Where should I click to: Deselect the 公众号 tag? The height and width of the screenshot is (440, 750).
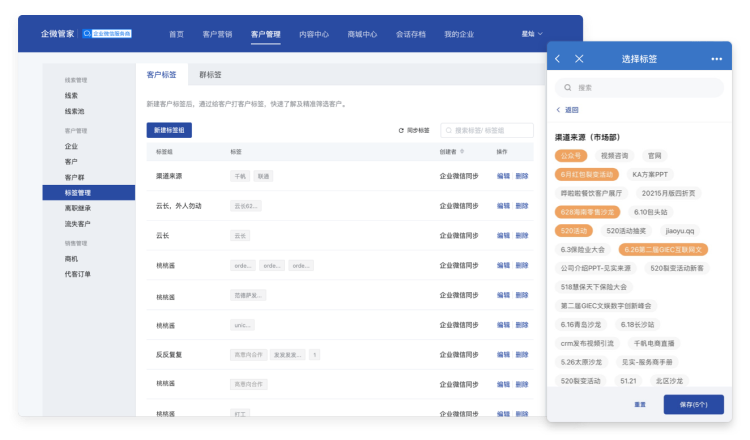571,156
